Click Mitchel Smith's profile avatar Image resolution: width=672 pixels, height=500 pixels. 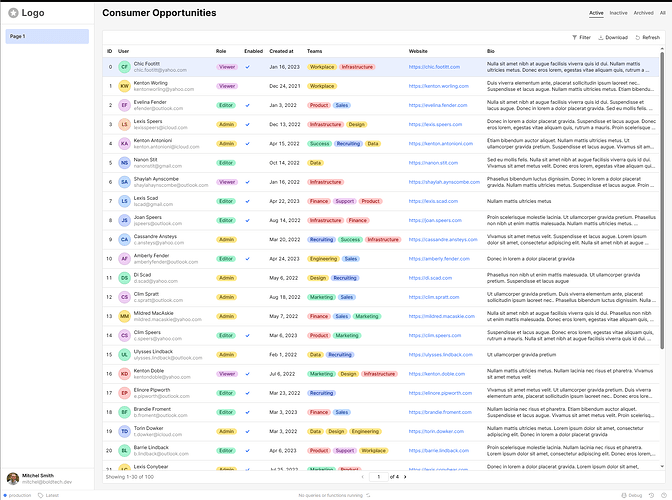(12, 478)
